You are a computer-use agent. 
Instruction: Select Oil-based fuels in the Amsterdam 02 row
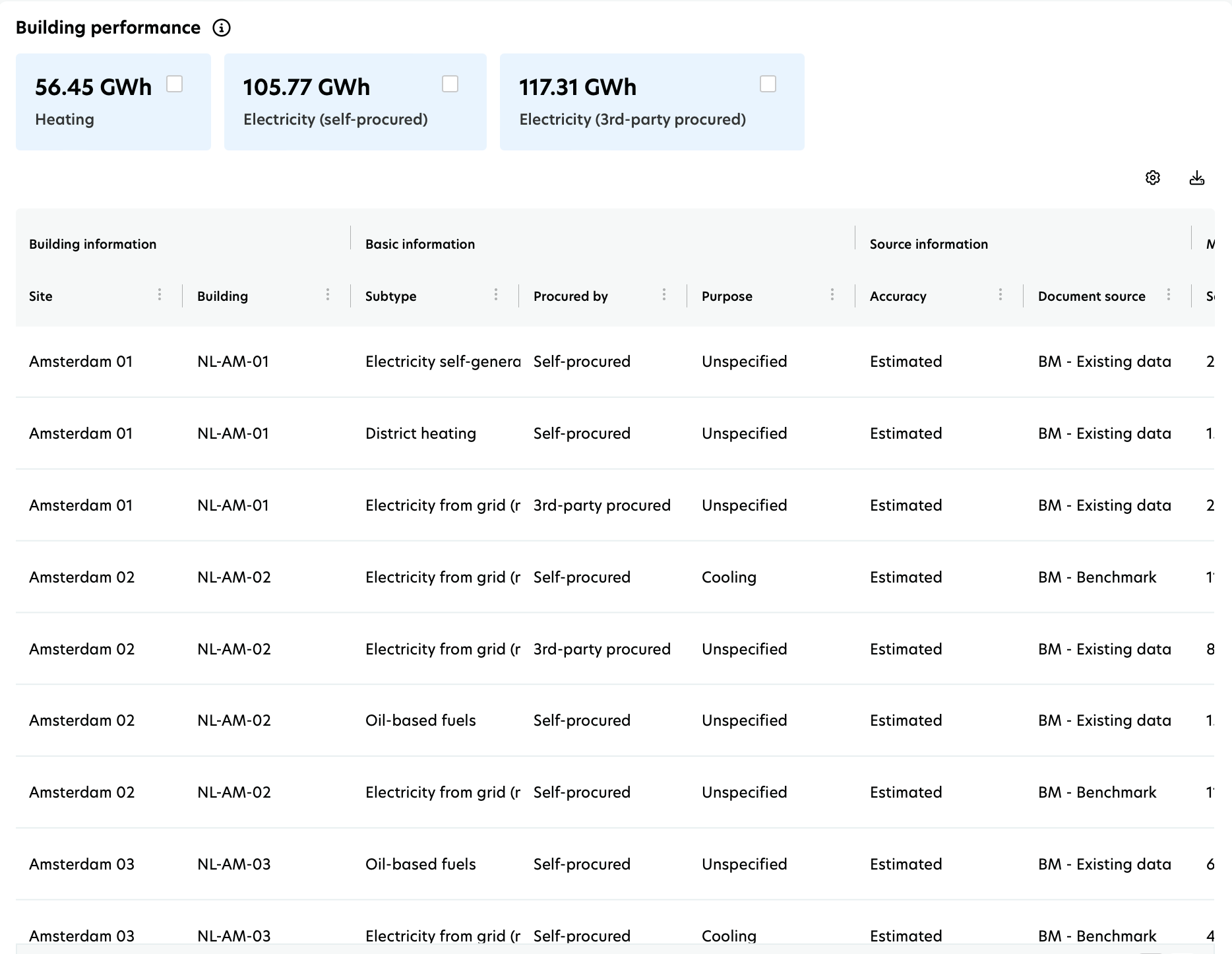click(x=421, y=720)
